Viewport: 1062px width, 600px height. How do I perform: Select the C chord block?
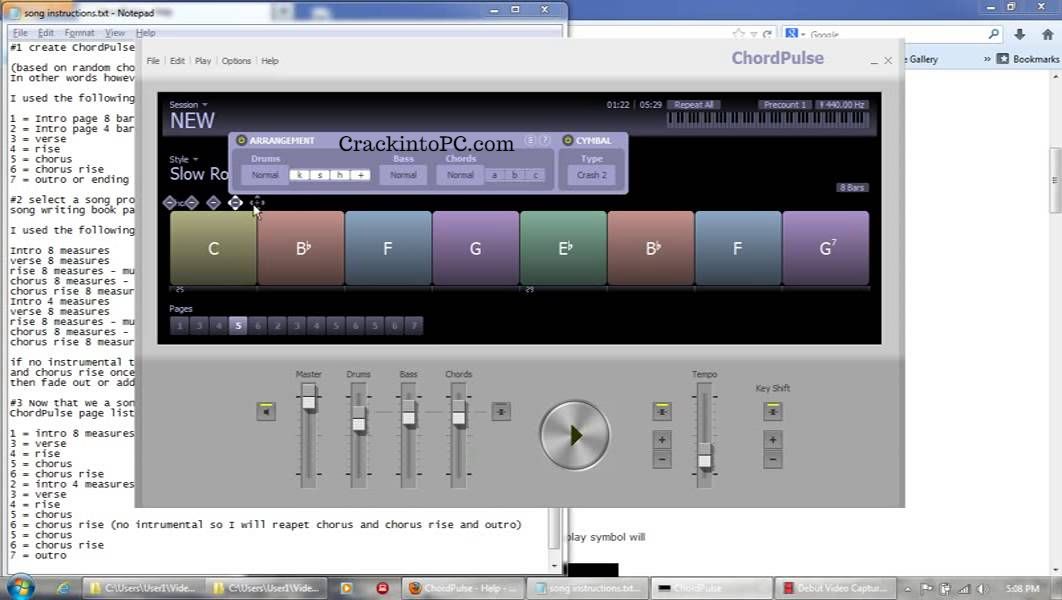[x=213, y=249]
